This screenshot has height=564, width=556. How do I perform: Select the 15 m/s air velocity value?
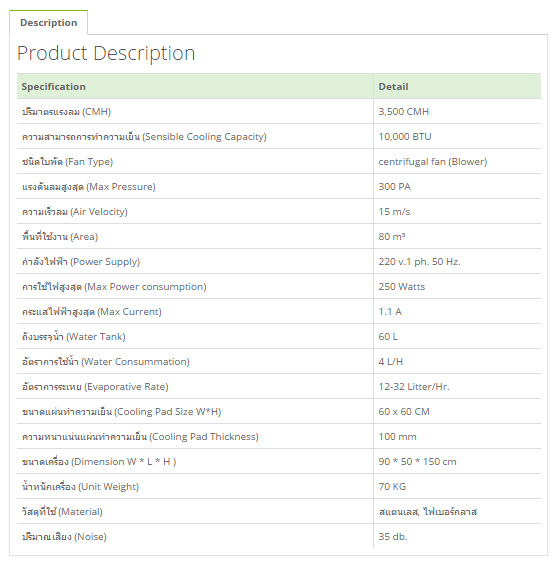point(394,212)
